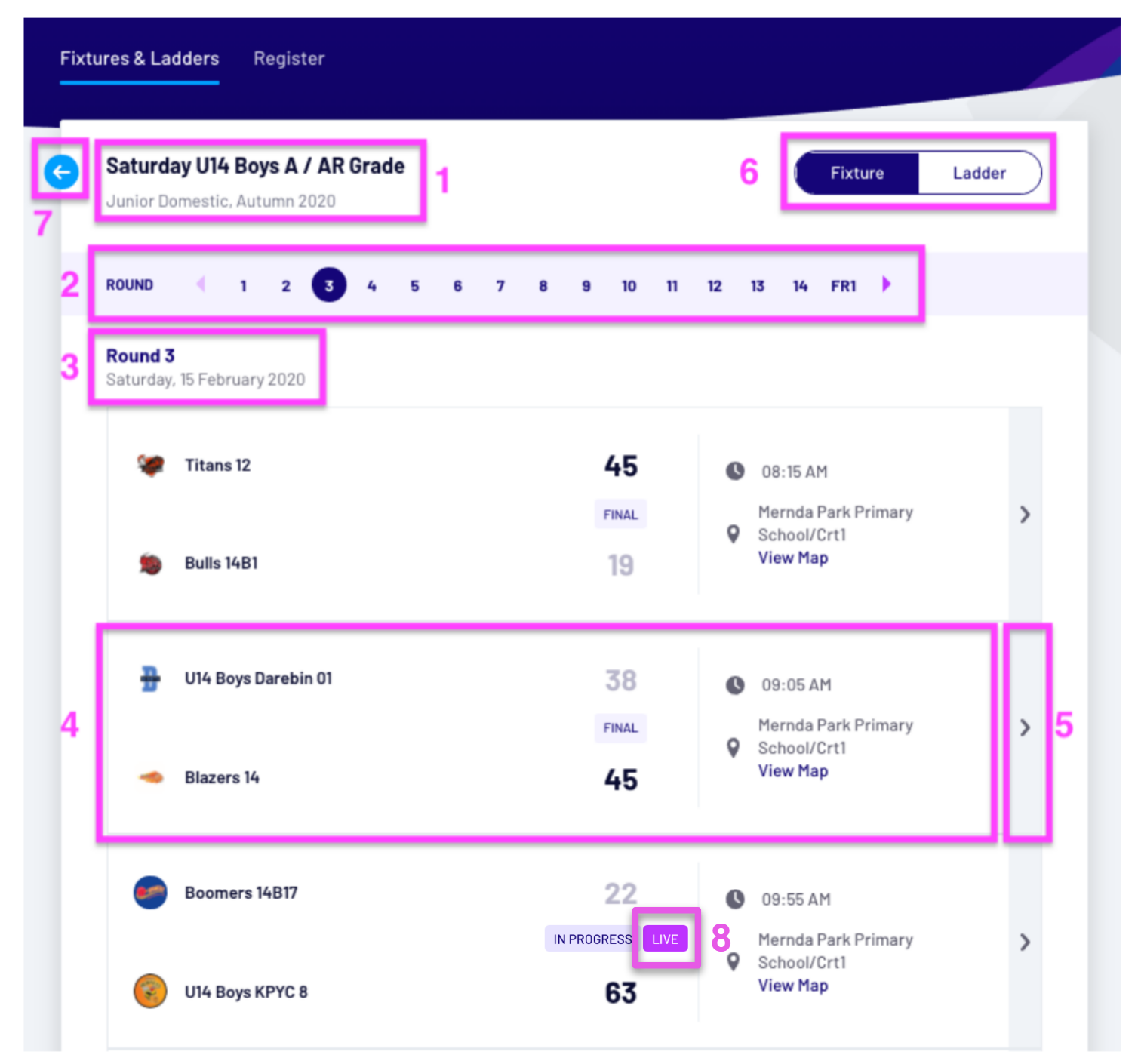Click View Map for the 08:15 AM game
Viewport: 1138px width, 1064px height.
(x=792, y=558)
